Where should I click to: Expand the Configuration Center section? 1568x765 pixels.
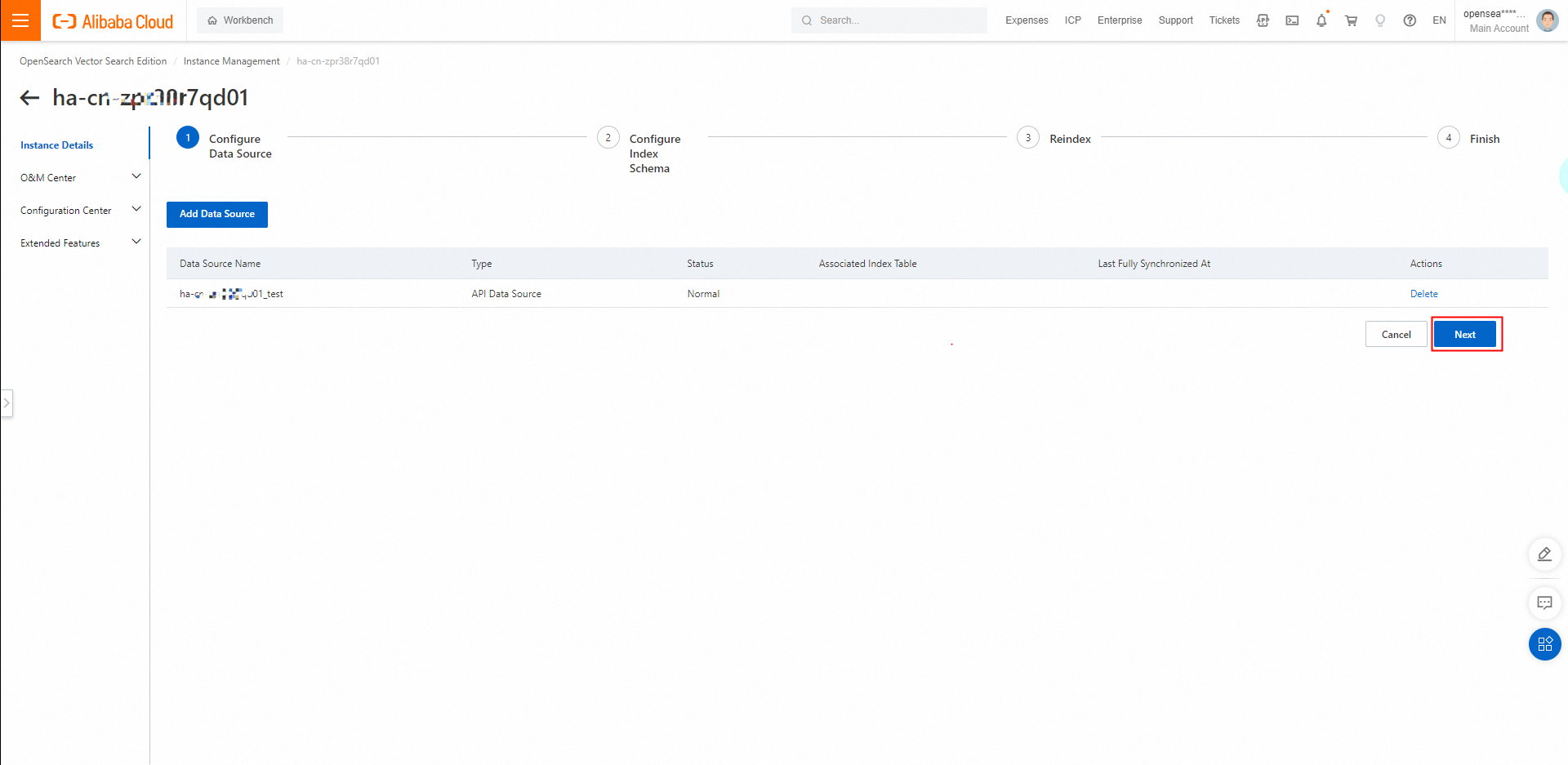pos(80,210)
